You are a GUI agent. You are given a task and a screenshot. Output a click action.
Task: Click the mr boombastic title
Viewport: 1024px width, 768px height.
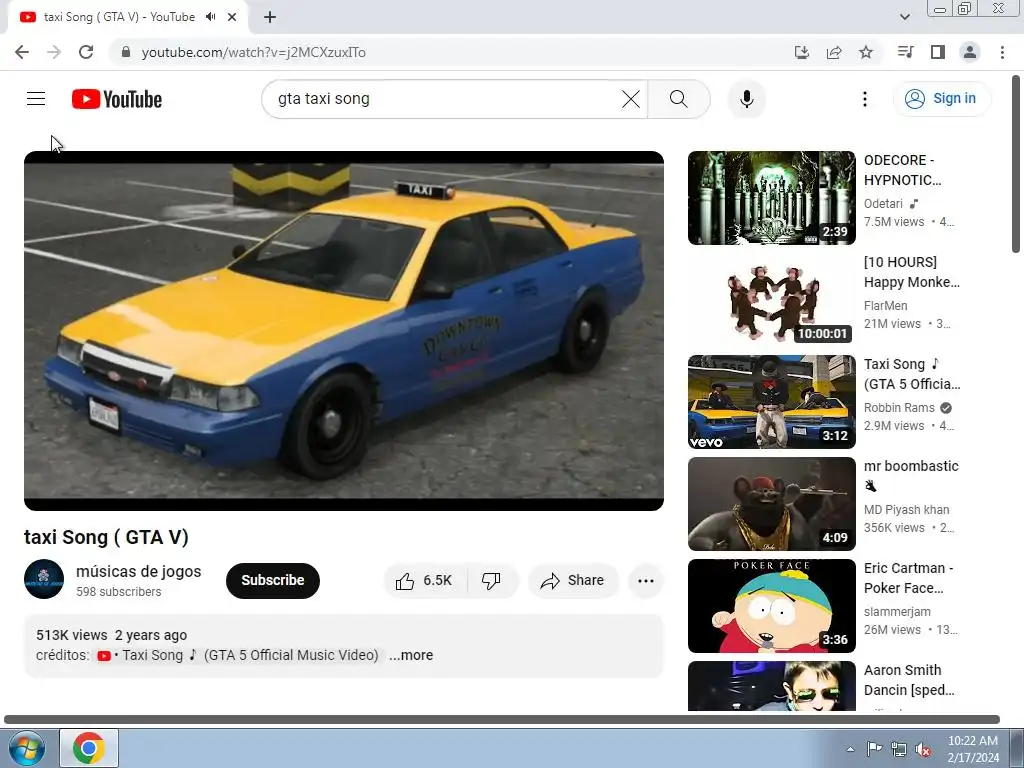[x=911, y=466]
